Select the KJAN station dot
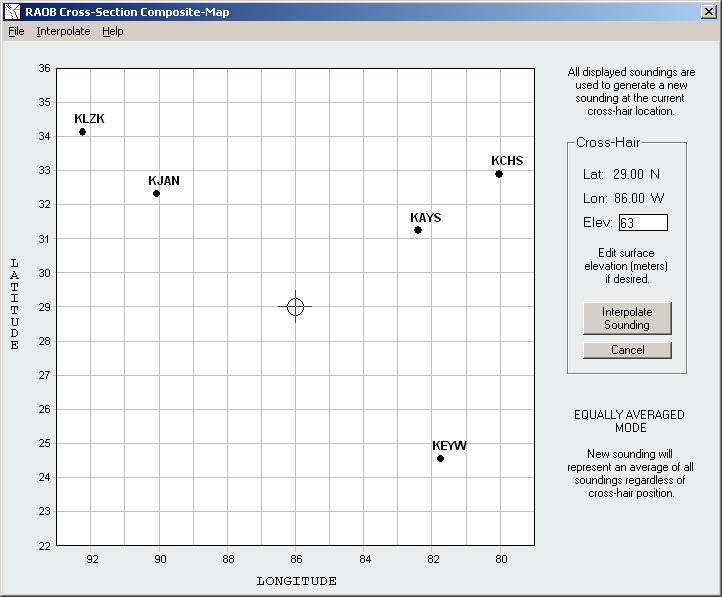 [x=156, y=193]
